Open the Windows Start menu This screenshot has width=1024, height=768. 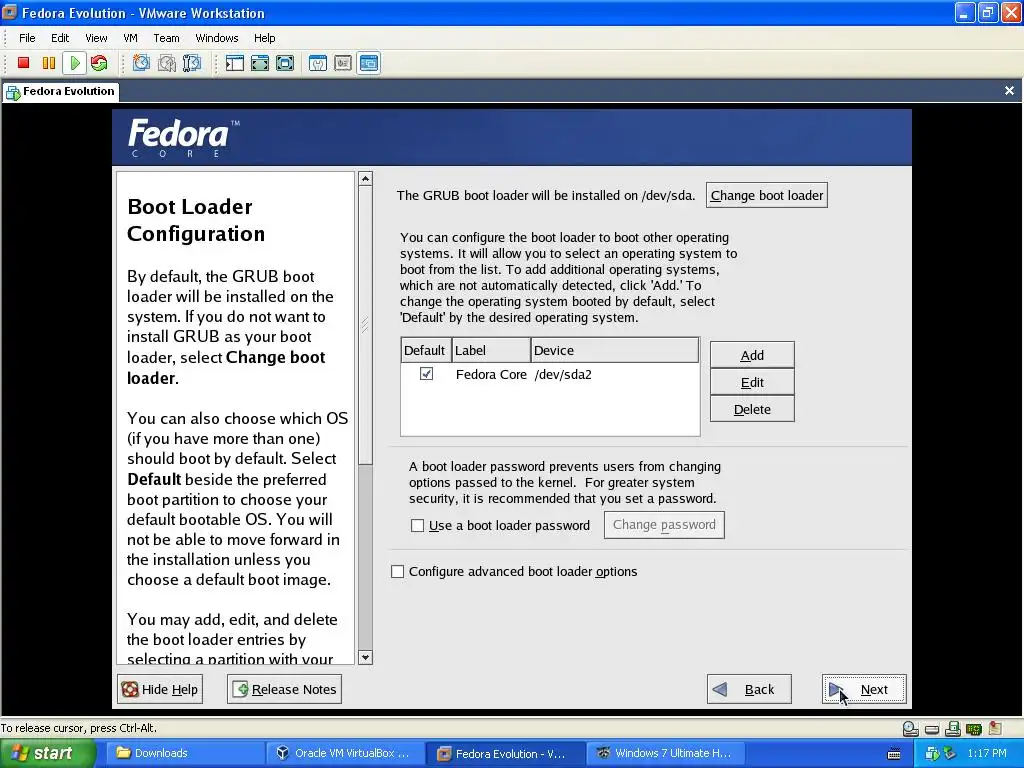pos(48,754)
